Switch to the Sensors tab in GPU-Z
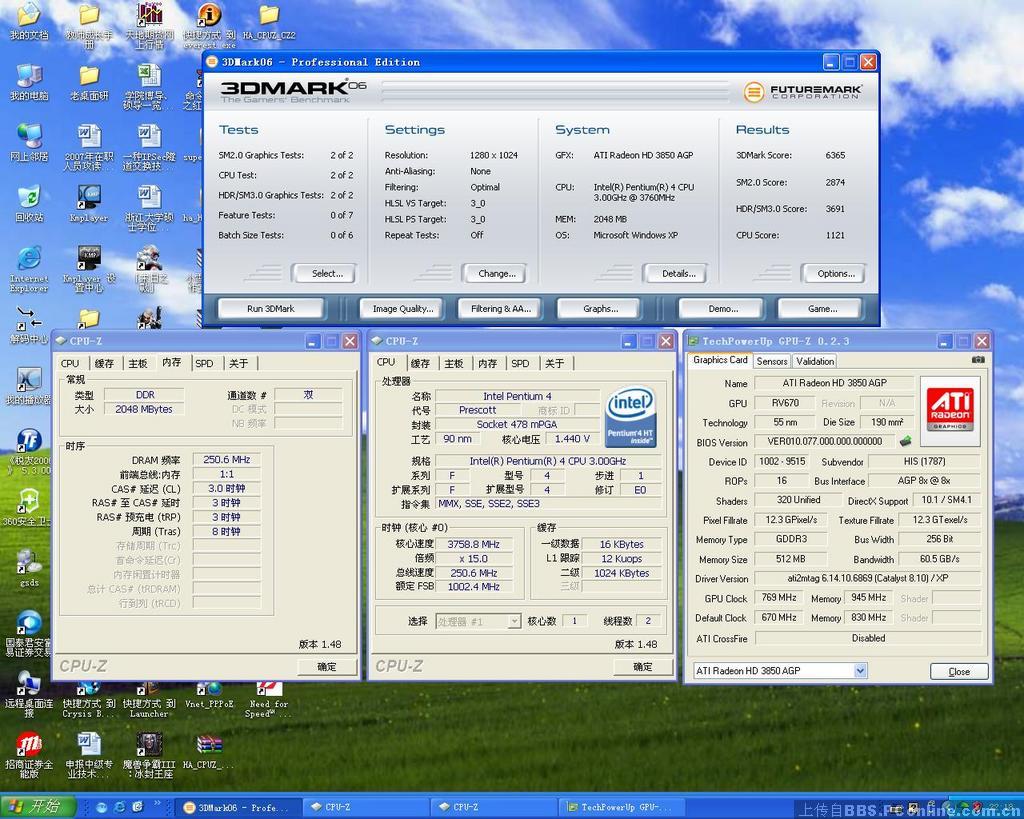Viewport: 1024px width, 819px height. 771,361
